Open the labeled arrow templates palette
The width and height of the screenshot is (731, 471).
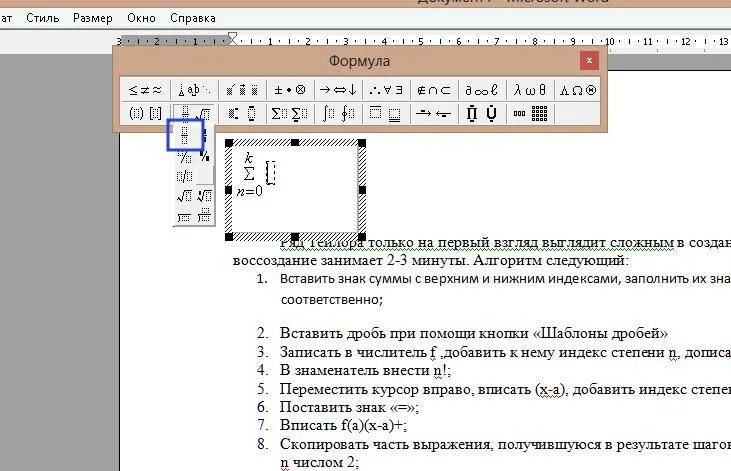pyautogui.click(x=434, y=113)
